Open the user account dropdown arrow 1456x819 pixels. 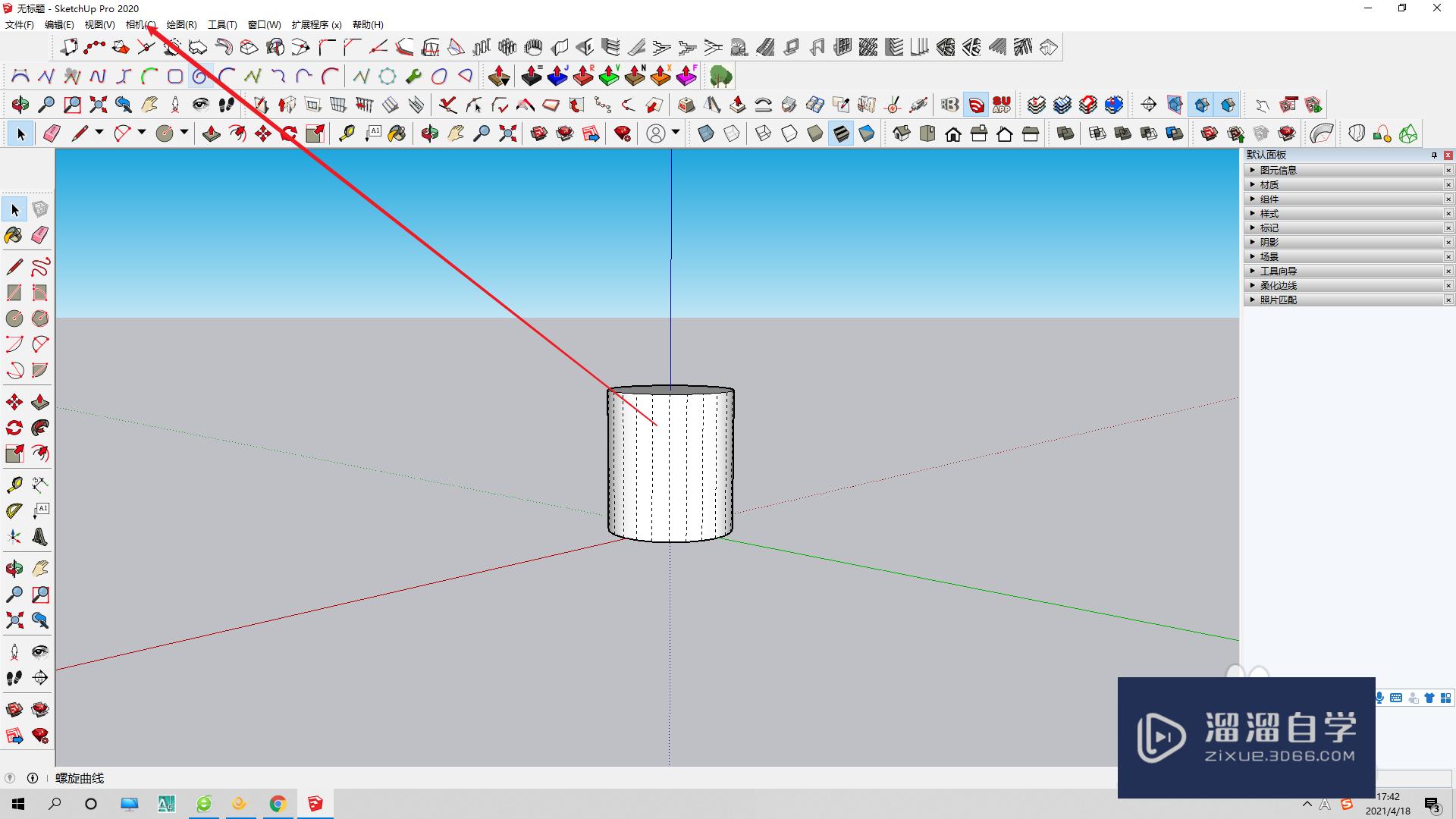[x=676, y=133]
